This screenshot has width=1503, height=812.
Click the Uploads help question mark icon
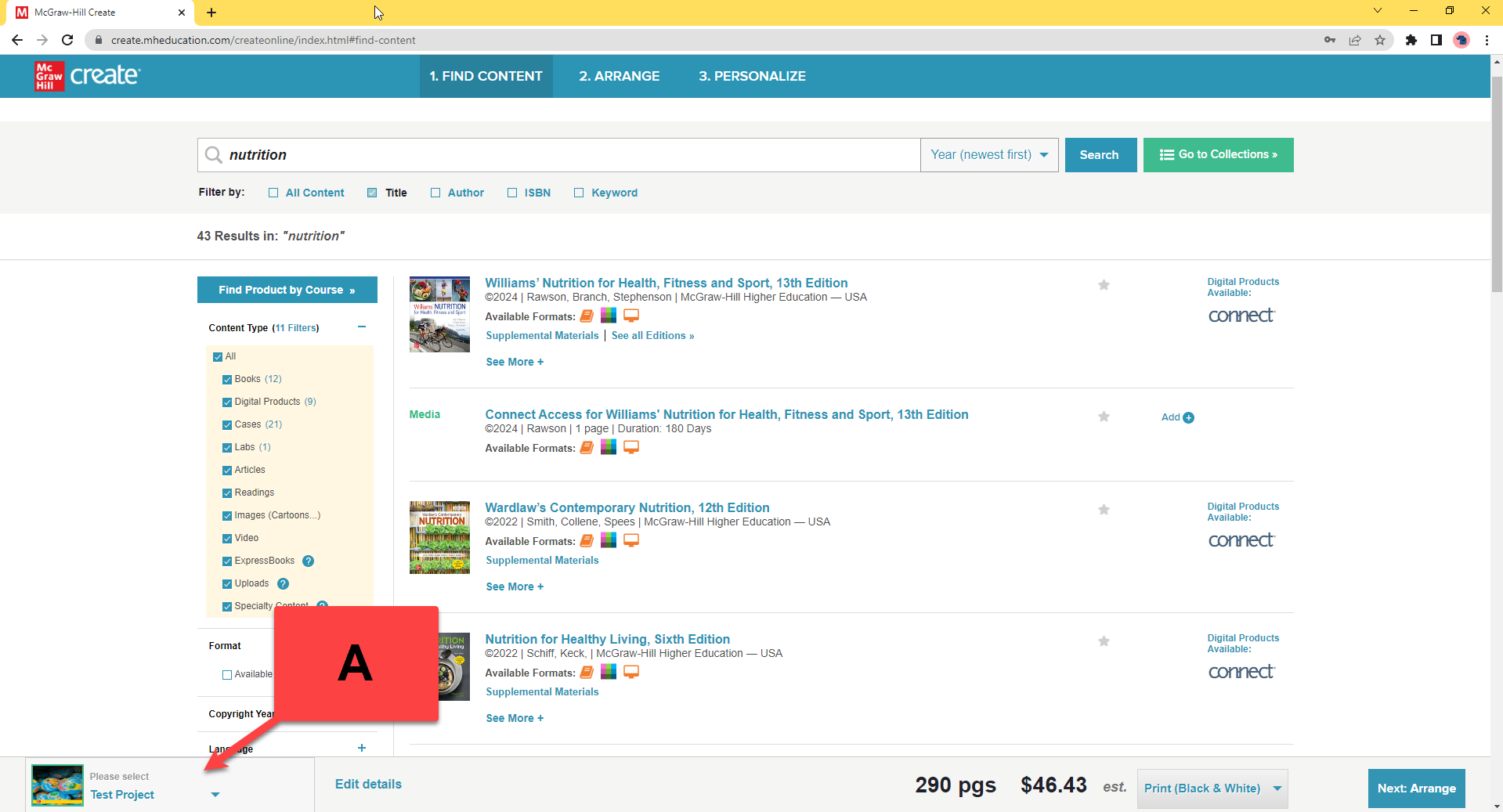point(283,583)
